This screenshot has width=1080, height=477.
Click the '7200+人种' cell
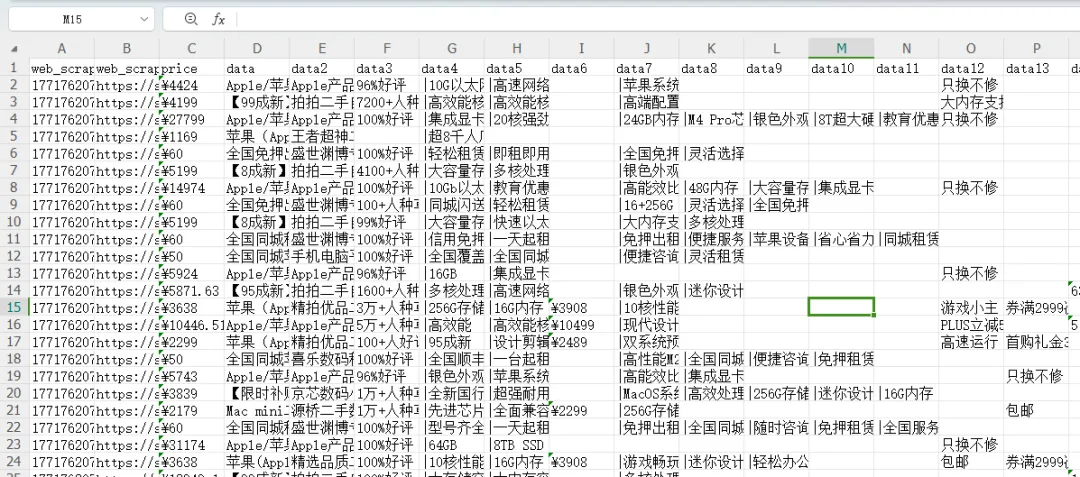[386, 103]
